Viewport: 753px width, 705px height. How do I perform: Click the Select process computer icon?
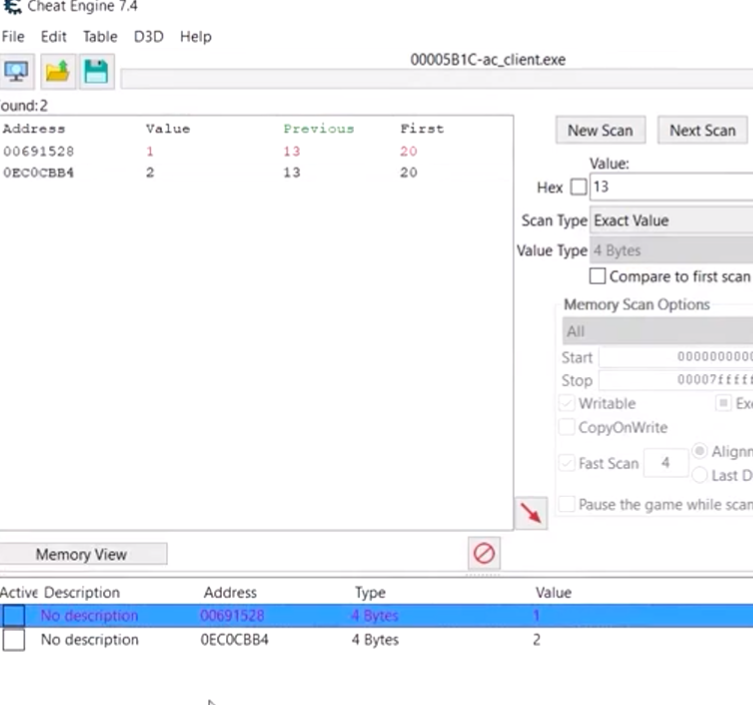pos(17,72)
